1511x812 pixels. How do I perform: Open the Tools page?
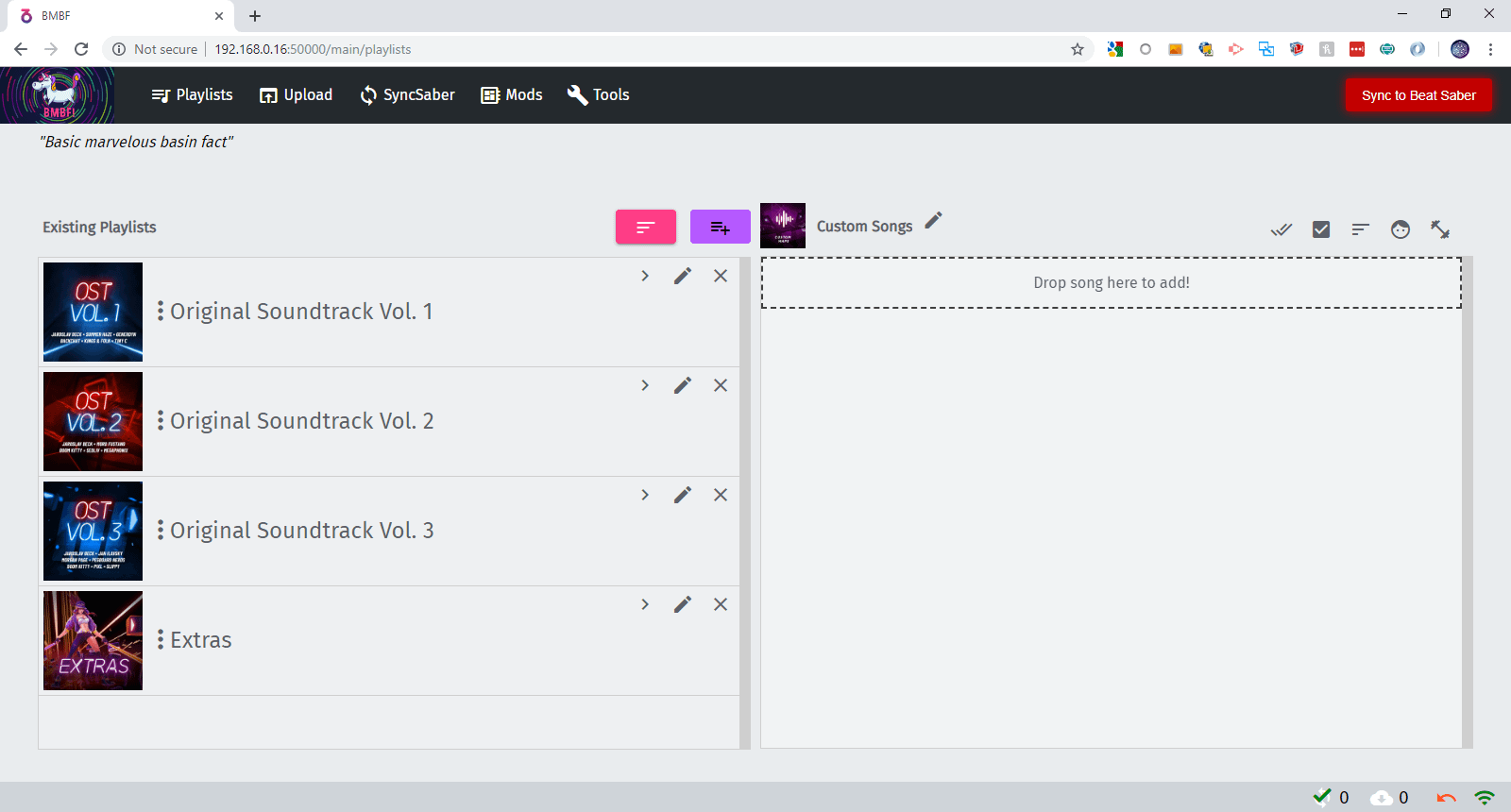tap(598, 94)
